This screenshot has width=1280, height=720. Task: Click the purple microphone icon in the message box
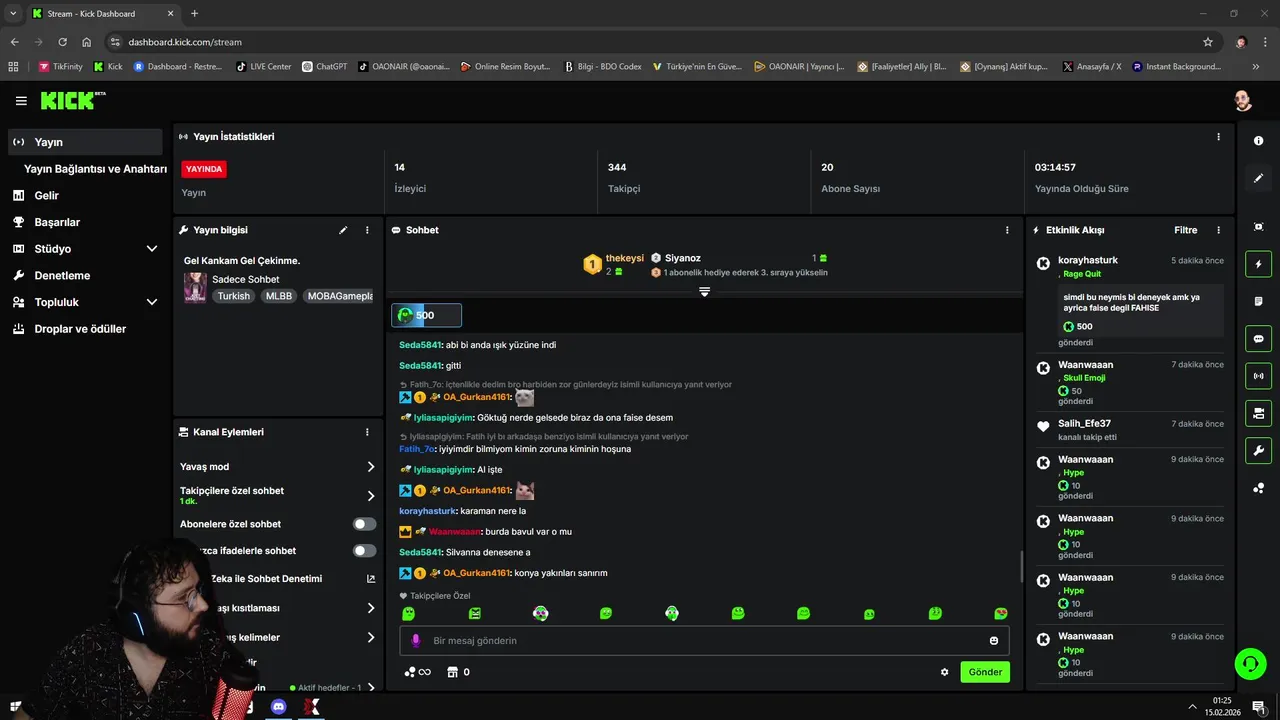pyautogui.click(x=415, y=641)
